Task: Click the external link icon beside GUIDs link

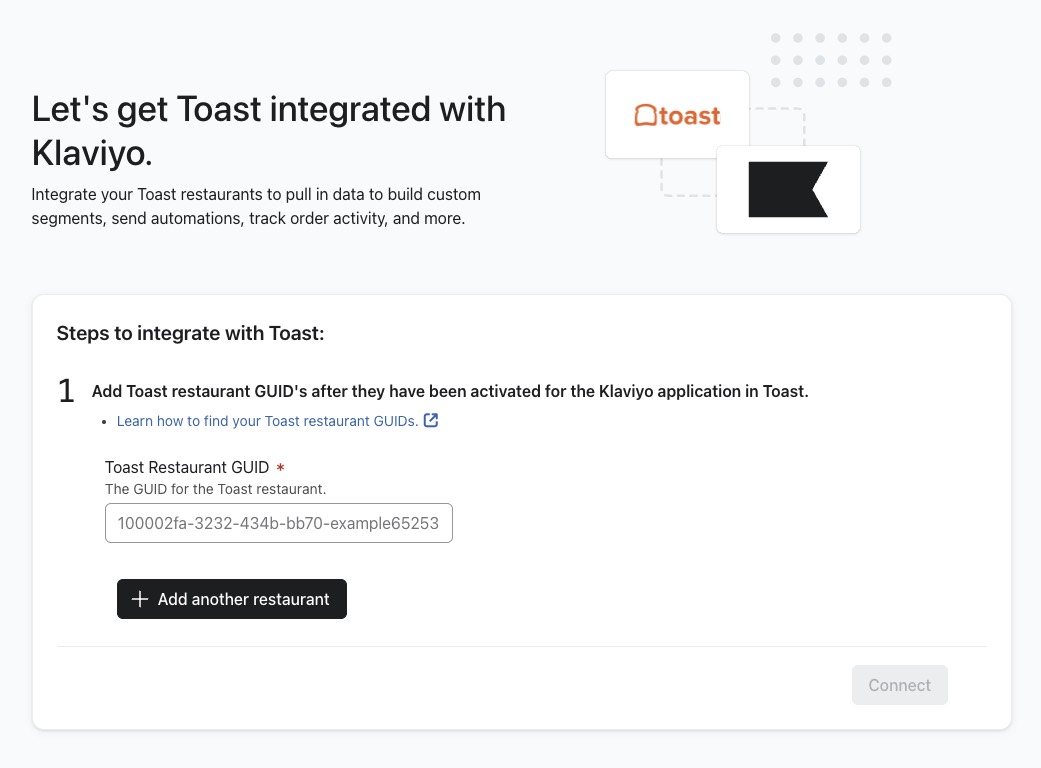Action: coord(431,421)
